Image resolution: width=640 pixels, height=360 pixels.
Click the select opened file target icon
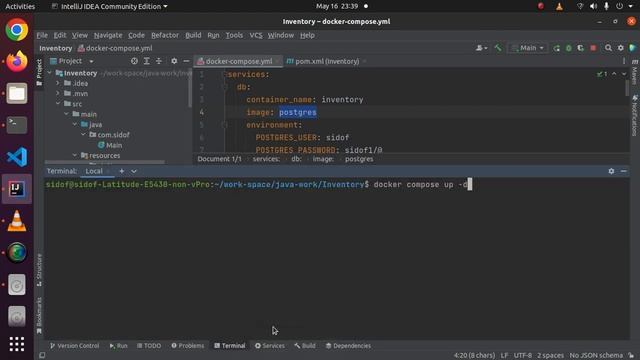pyautogui.click(x=134, y=61)
